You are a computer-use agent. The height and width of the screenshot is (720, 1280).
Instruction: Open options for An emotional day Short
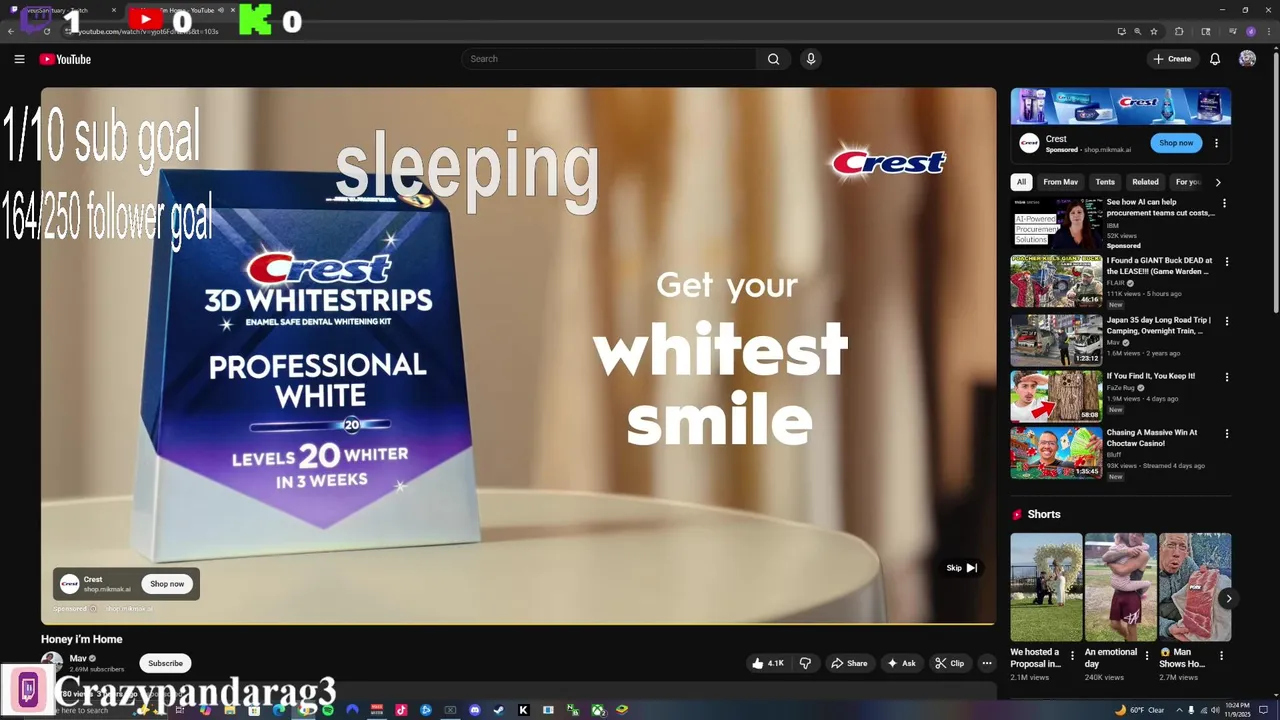(x=1147, y=657)
